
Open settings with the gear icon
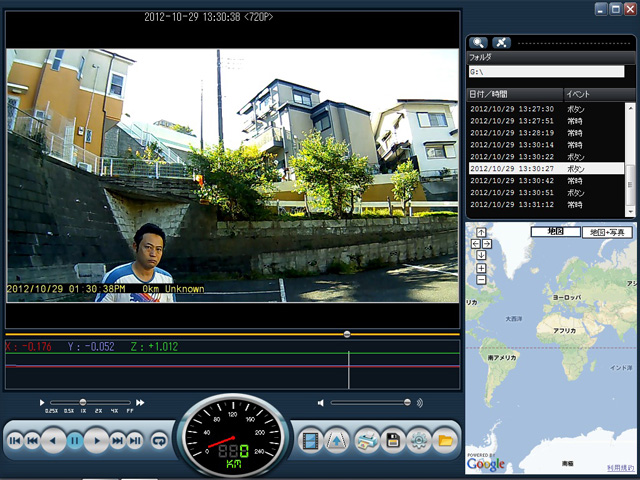(419, 440)
